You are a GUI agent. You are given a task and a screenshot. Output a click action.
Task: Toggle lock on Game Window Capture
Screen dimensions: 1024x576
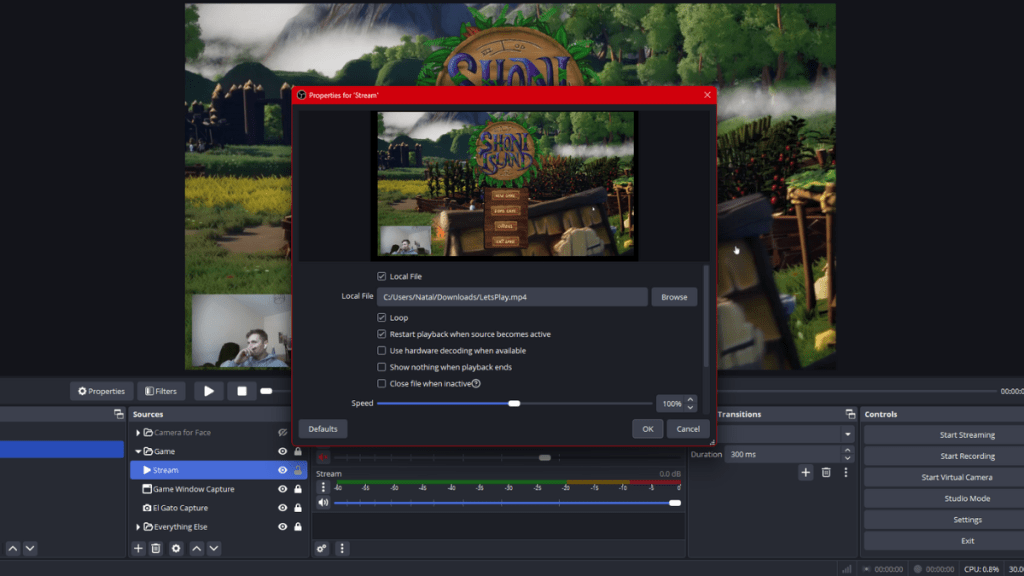point(298,489)
